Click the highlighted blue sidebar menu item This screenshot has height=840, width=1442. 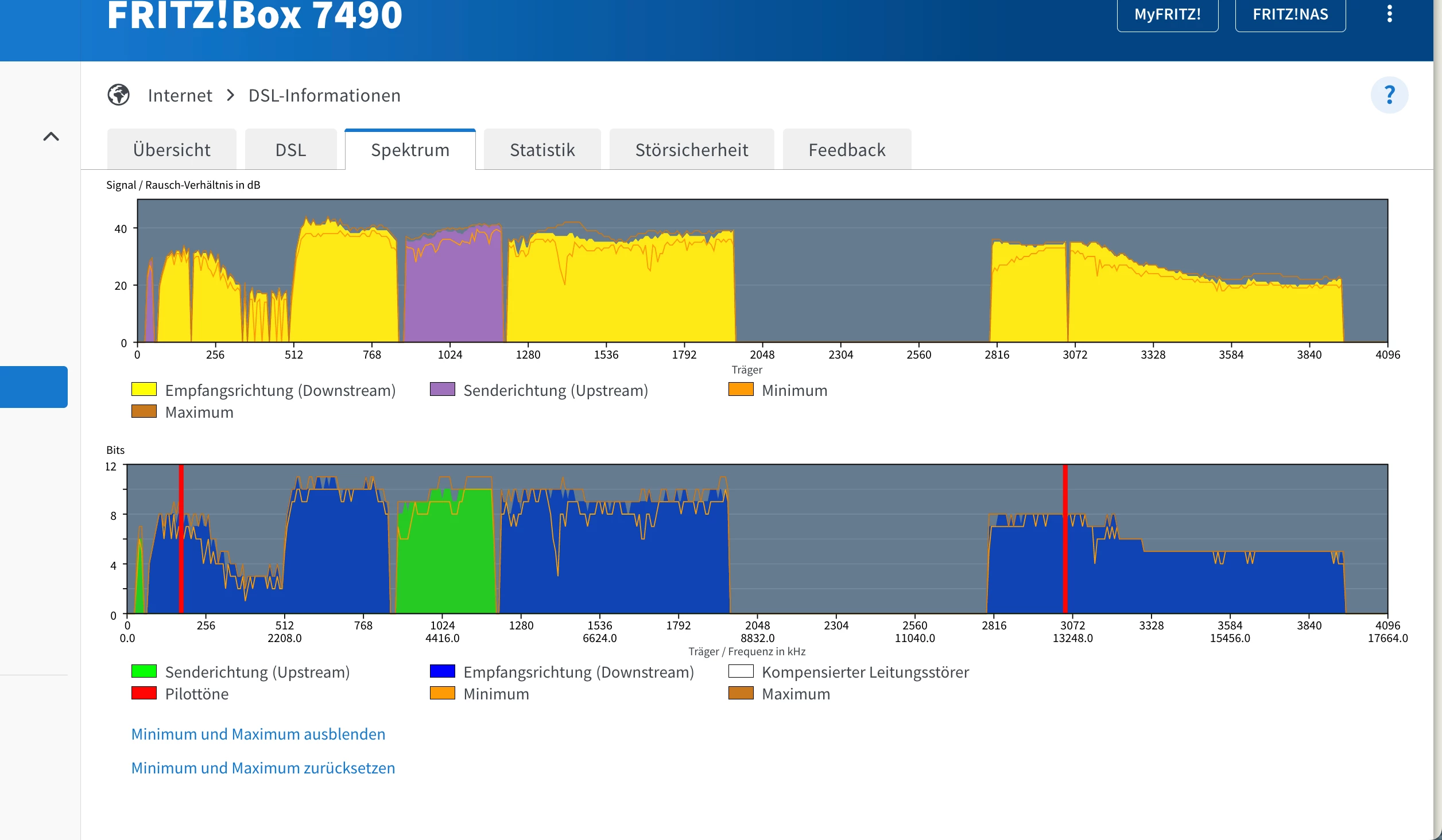click(33, 387)
